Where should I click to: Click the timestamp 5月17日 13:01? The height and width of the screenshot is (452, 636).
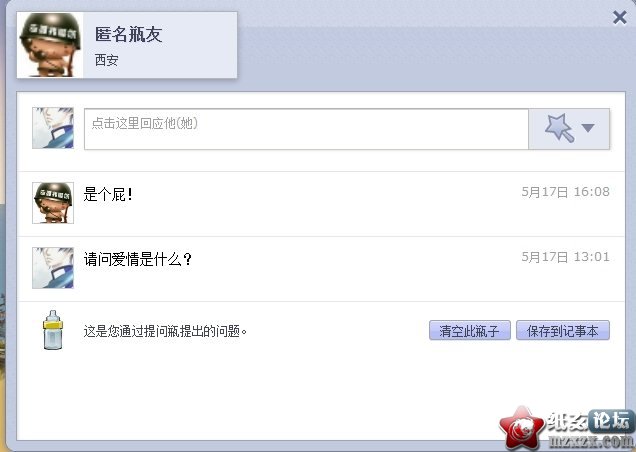[x=565, y=257]
